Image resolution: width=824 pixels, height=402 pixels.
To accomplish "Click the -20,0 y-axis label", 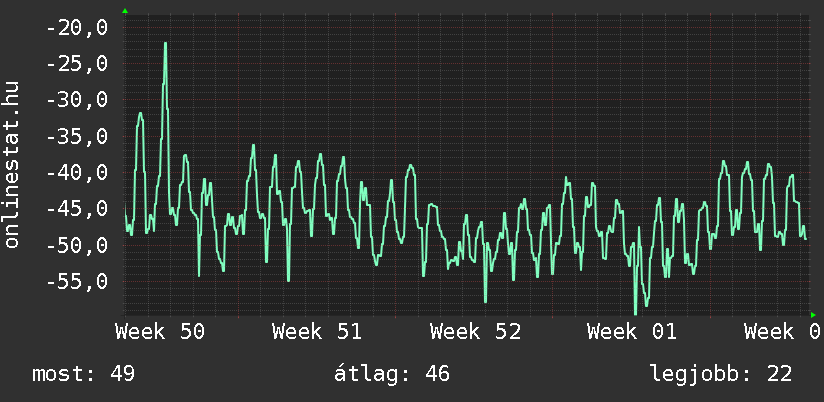I will click(x=76, y=28).
